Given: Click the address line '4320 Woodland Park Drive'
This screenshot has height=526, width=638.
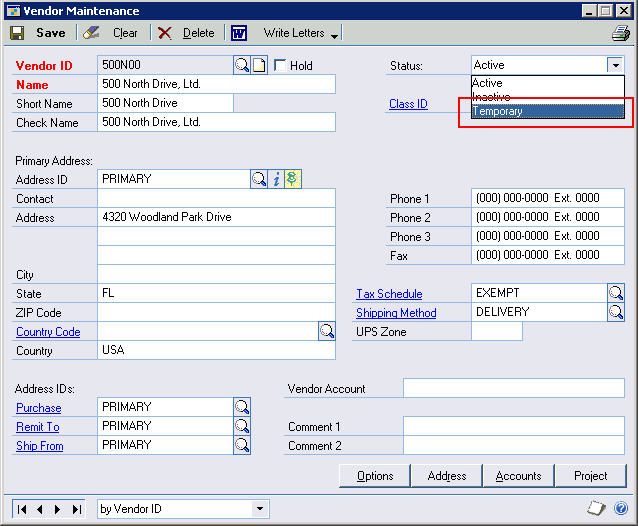Looking at the screenshot, I should click(x=216, y=217).
